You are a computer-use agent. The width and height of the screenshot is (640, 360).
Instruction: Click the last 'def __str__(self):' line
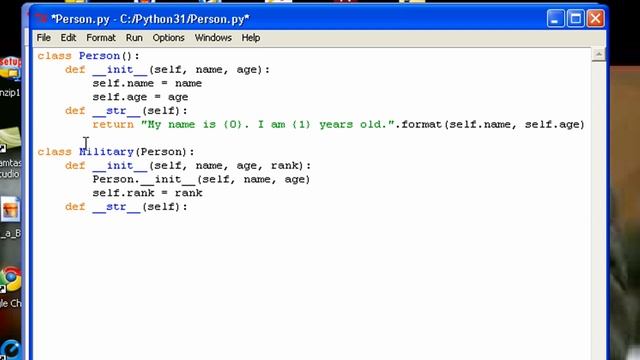(126, 207)
